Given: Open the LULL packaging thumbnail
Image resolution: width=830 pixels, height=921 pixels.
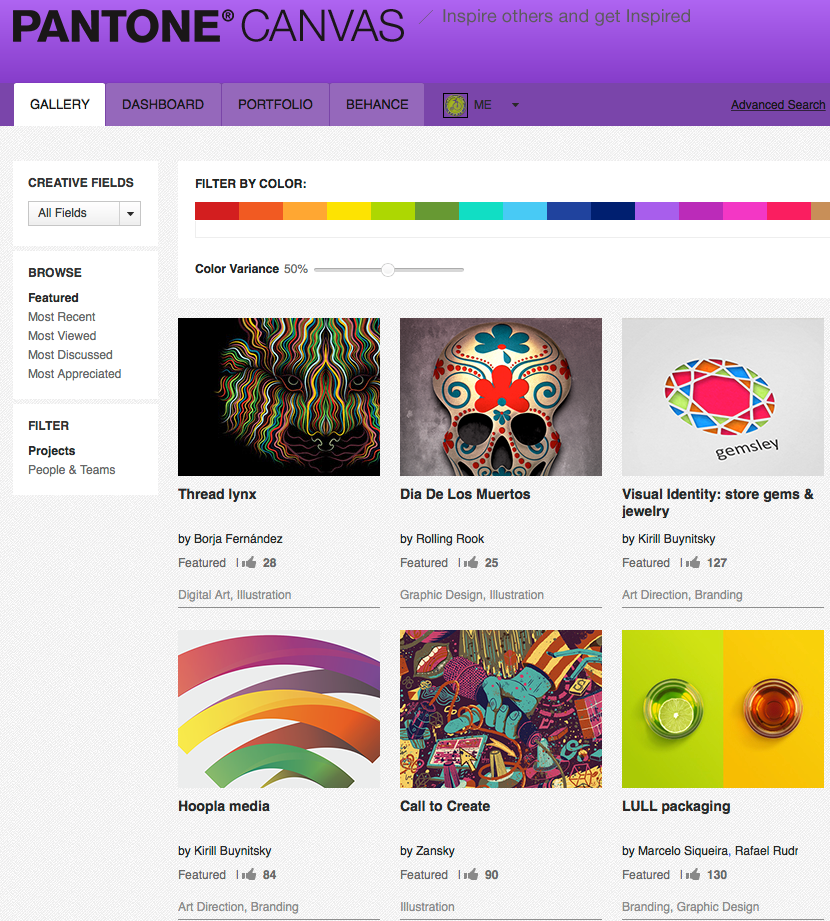Looking at the screenshot, I should [723, 709].
